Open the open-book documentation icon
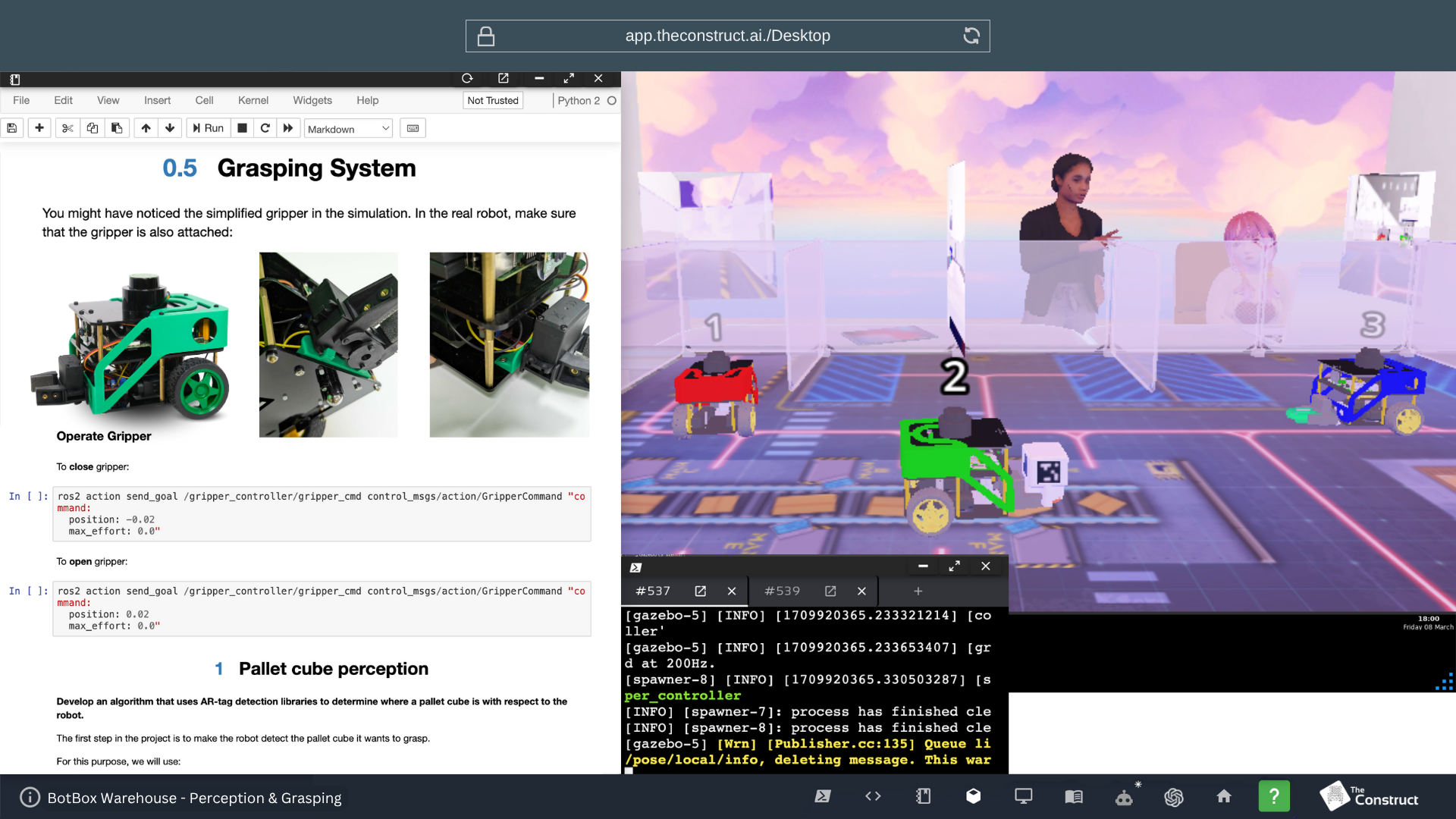This screenshot has height=819, width=1456. [x=1074, y=796]
